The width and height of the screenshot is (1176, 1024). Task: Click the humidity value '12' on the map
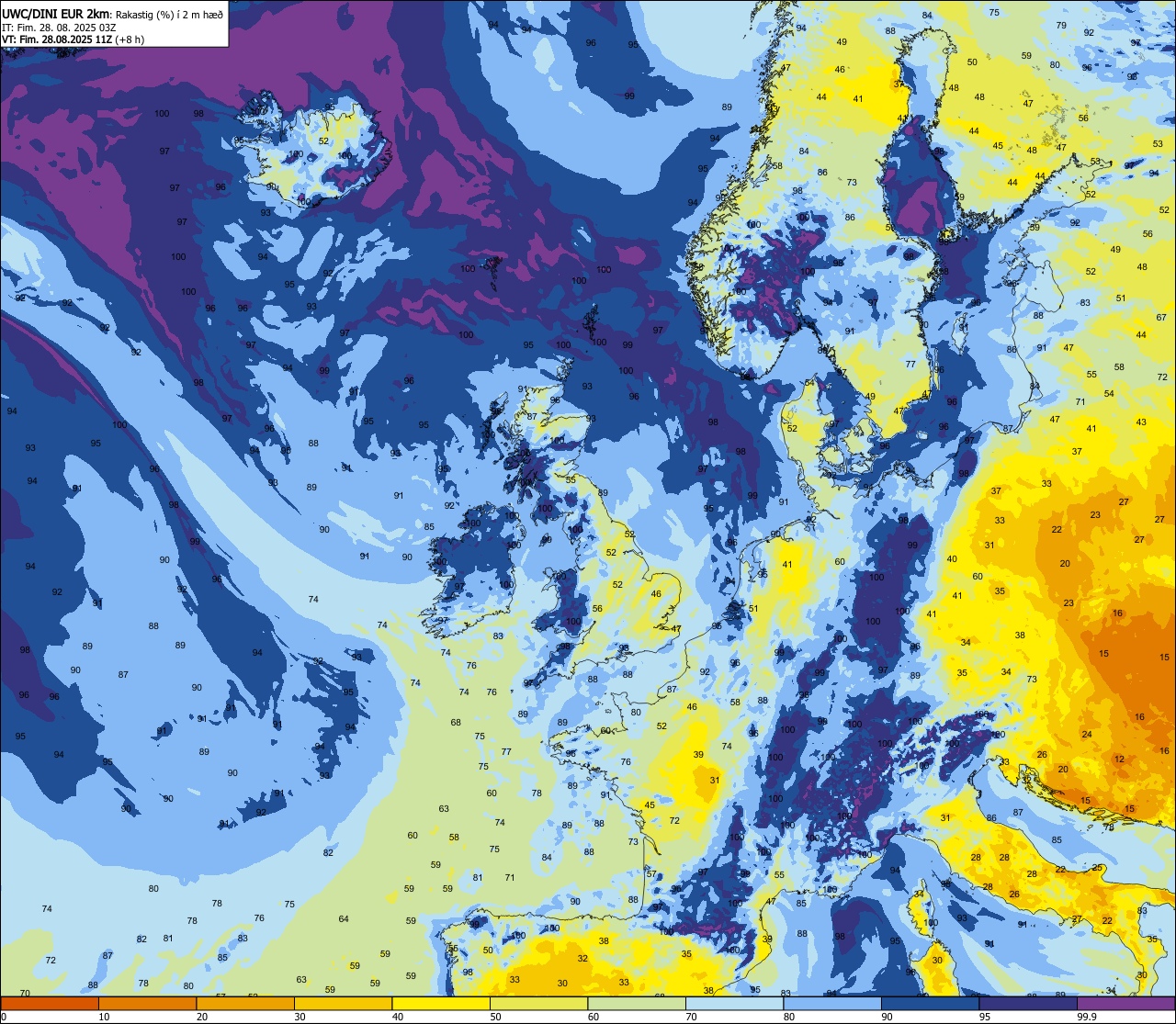click(x=1119, y=760)
